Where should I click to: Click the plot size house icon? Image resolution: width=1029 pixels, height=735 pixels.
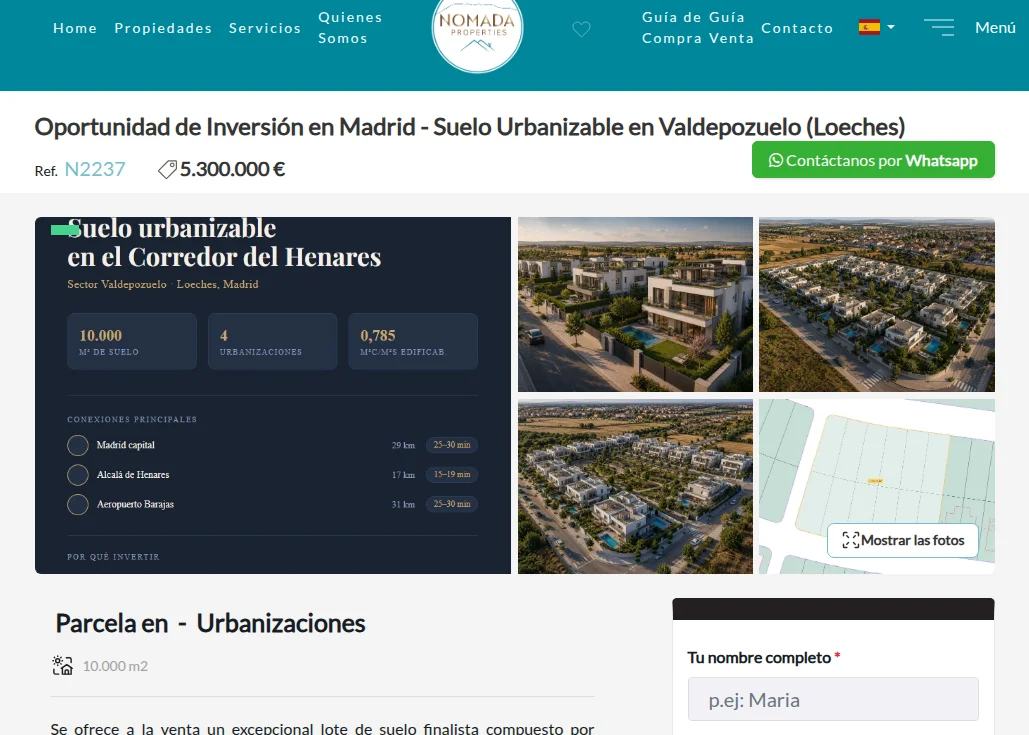point(63,665)
